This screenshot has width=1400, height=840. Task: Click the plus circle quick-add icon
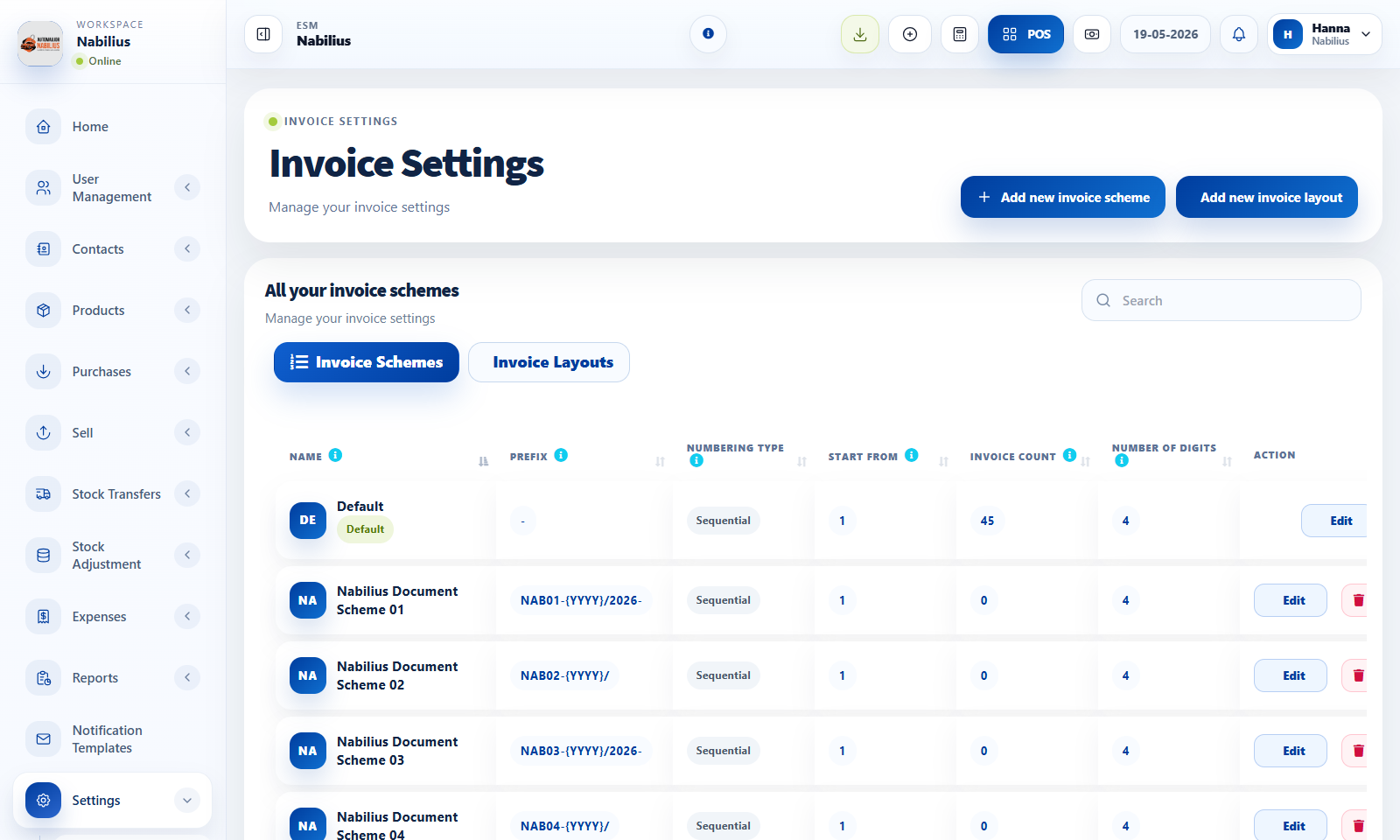tap(910, 34)
